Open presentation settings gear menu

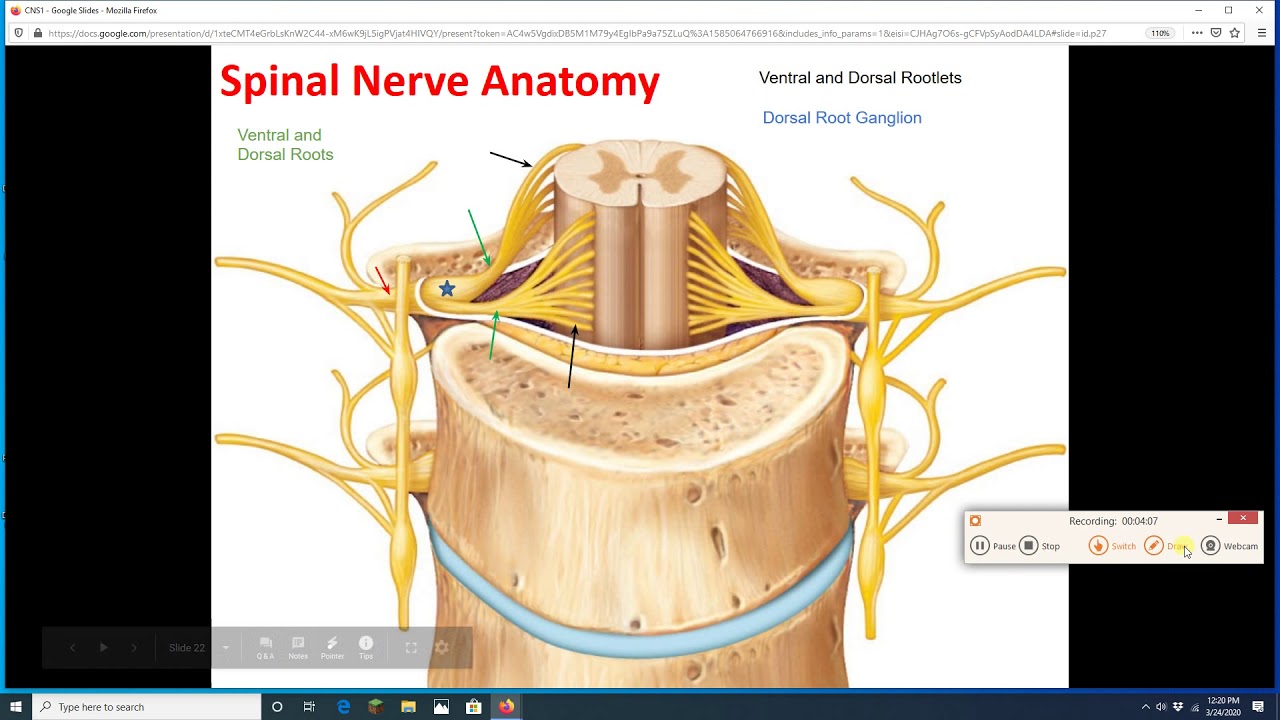[442, 648]
